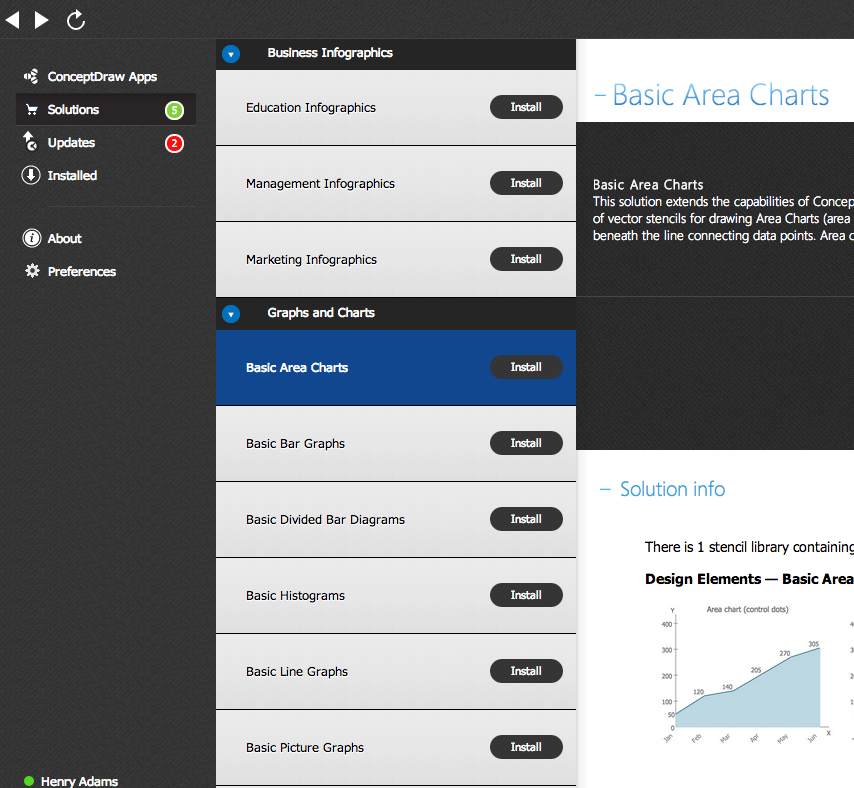This screenshot has width=854, height=788.
Task: Select the Management Infographics row
Action: tap(396, 184)
